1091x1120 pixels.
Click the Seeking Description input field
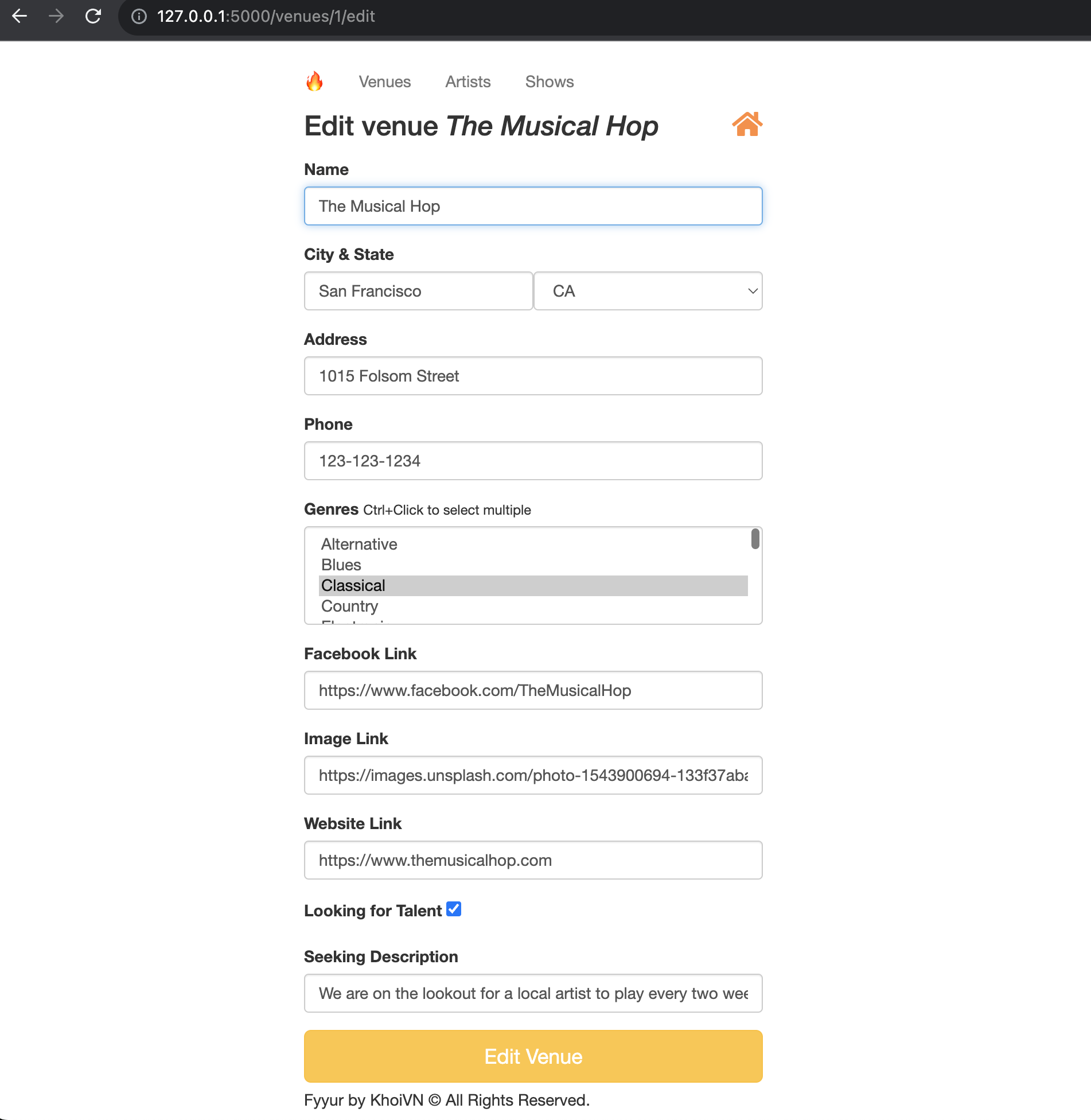coord(533,993)
